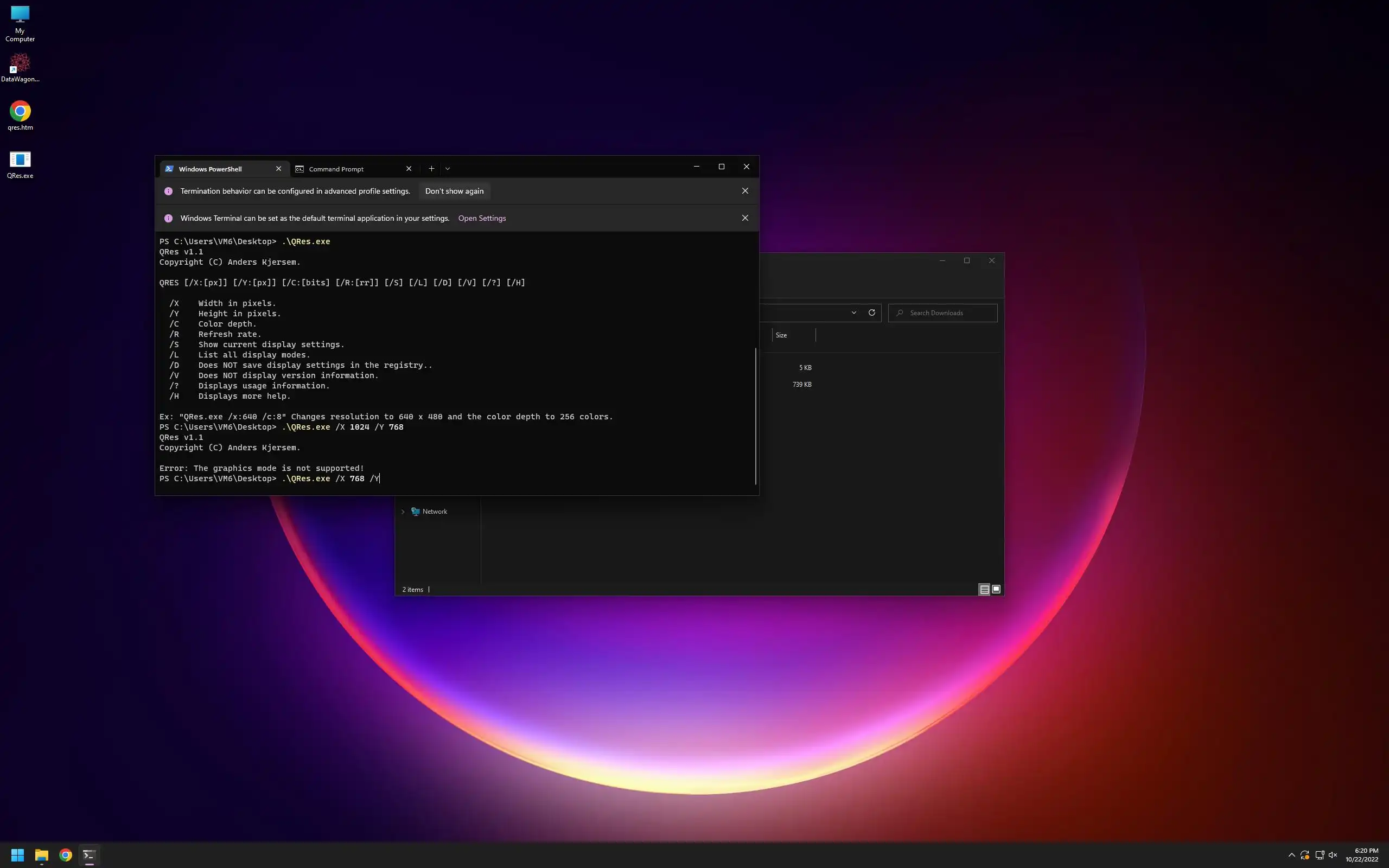Open the address bar history dropdown
This screenshot has height=868, width=1389.
pyautogui.click(x=853, y=312)
